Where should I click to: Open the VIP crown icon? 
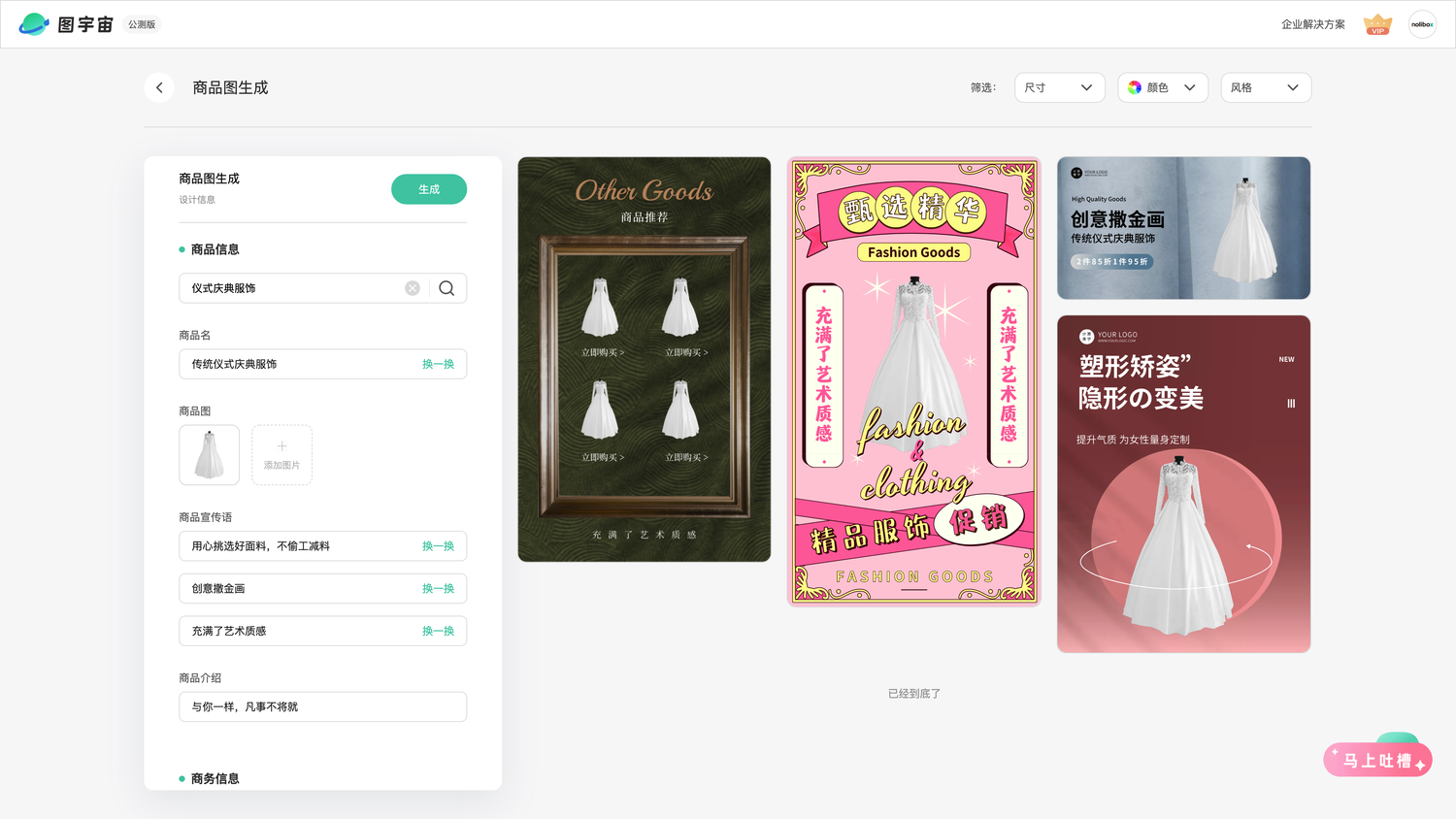click(1377, 25)
